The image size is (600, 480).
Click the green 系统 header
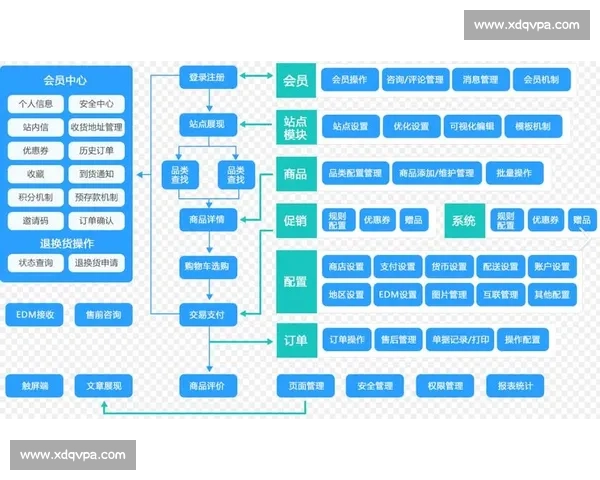tap(464, 220)
